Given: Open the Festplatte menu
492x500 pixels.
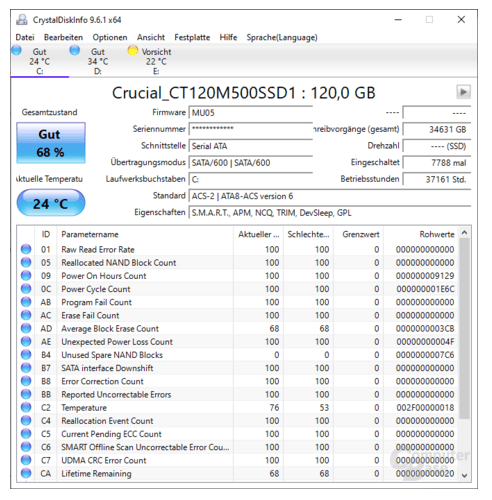Looking at the screenshot, I should tap(192, 37).
